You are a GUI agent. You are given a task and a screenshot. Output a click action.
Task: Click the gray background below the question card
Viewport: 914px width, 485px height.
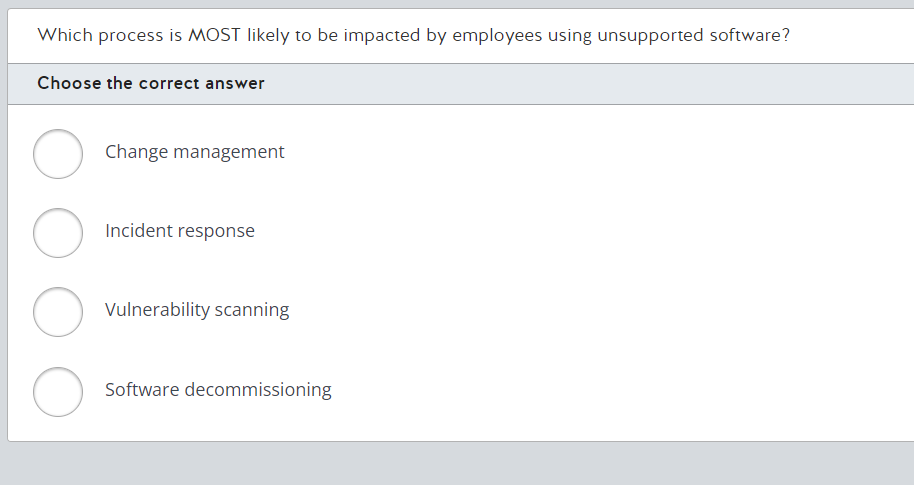click(457, 464)
